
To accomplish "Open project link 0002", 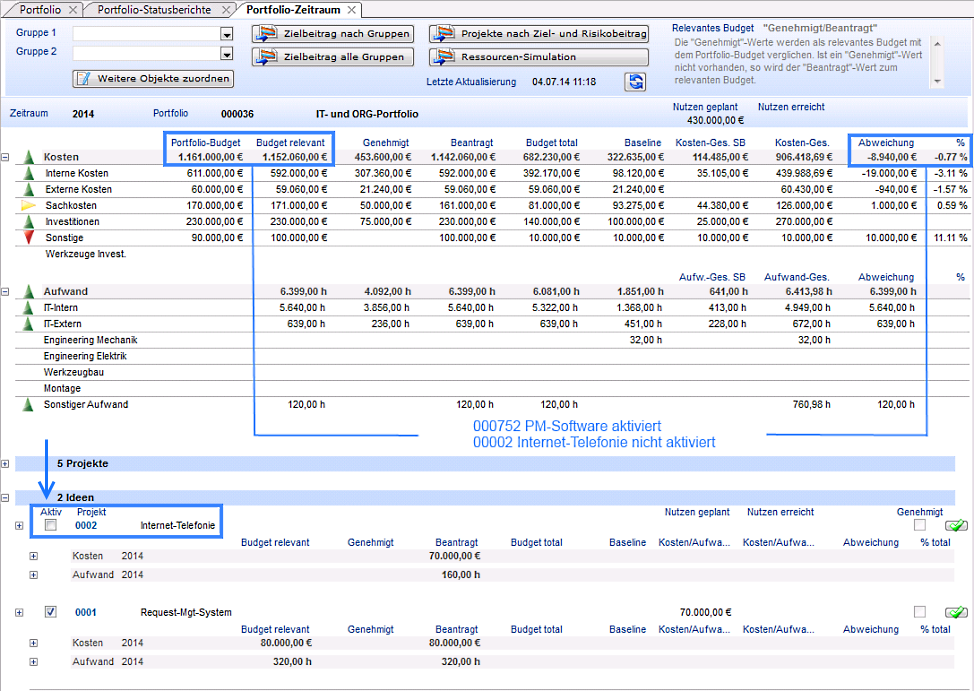I will point(86,526).
